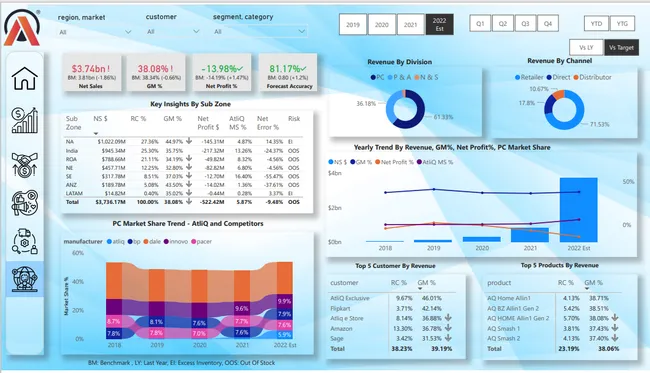
Task: Click the 9.9% ribbon segment for 2022 Est
Action: [x=284, y=301]
